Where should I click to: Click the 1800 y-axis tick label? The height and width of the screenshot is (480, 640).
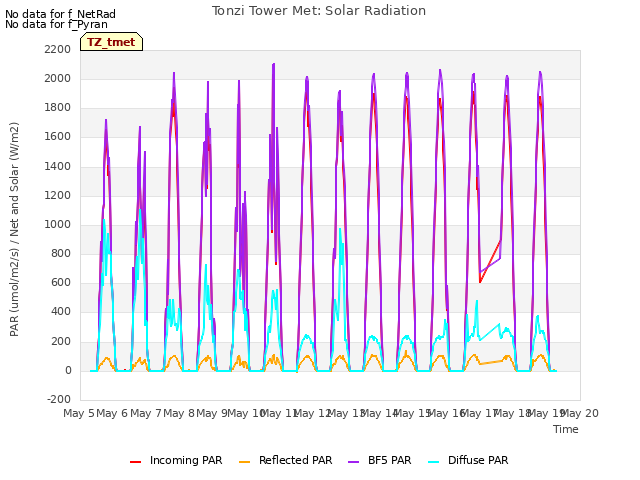[58, 108]
